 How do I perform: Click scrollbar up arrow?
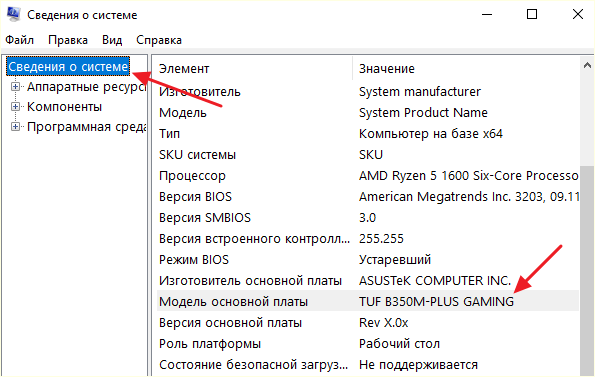(x=587, y=66)
